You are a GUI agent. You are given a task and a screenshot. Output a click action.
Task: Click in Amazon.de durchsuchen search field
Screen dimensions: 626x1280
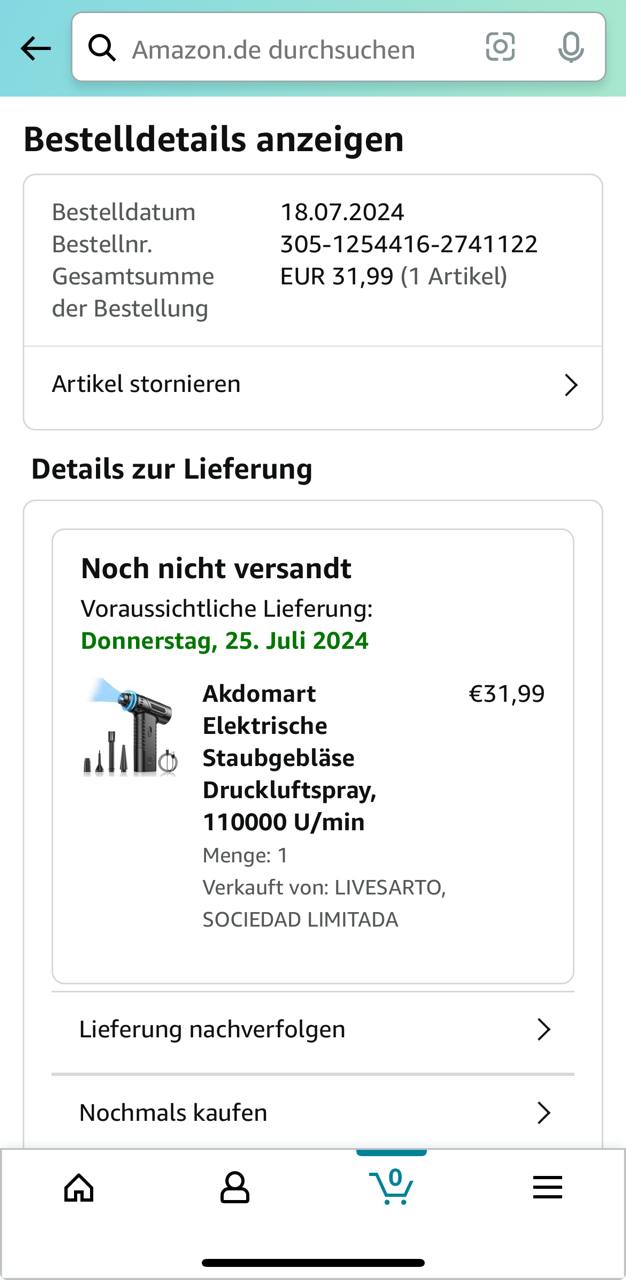tap(290, 48)
